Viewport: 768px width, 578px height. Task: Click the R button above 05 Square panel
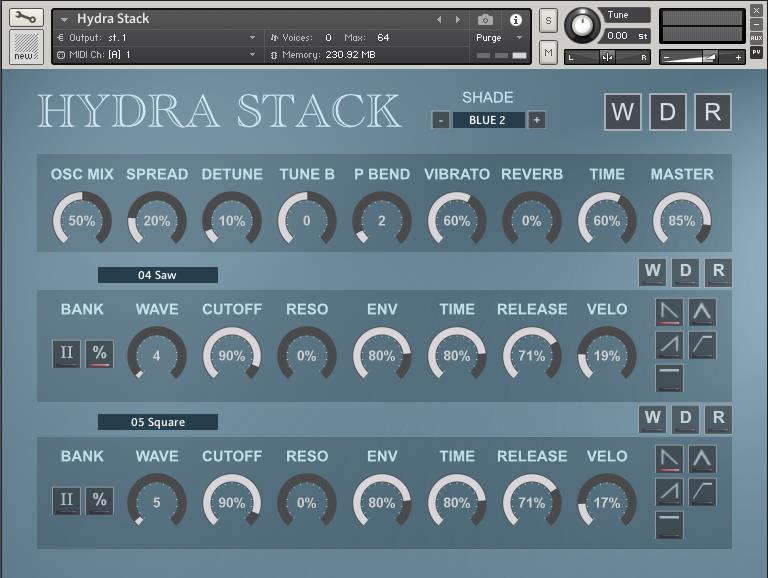(719, 419)
